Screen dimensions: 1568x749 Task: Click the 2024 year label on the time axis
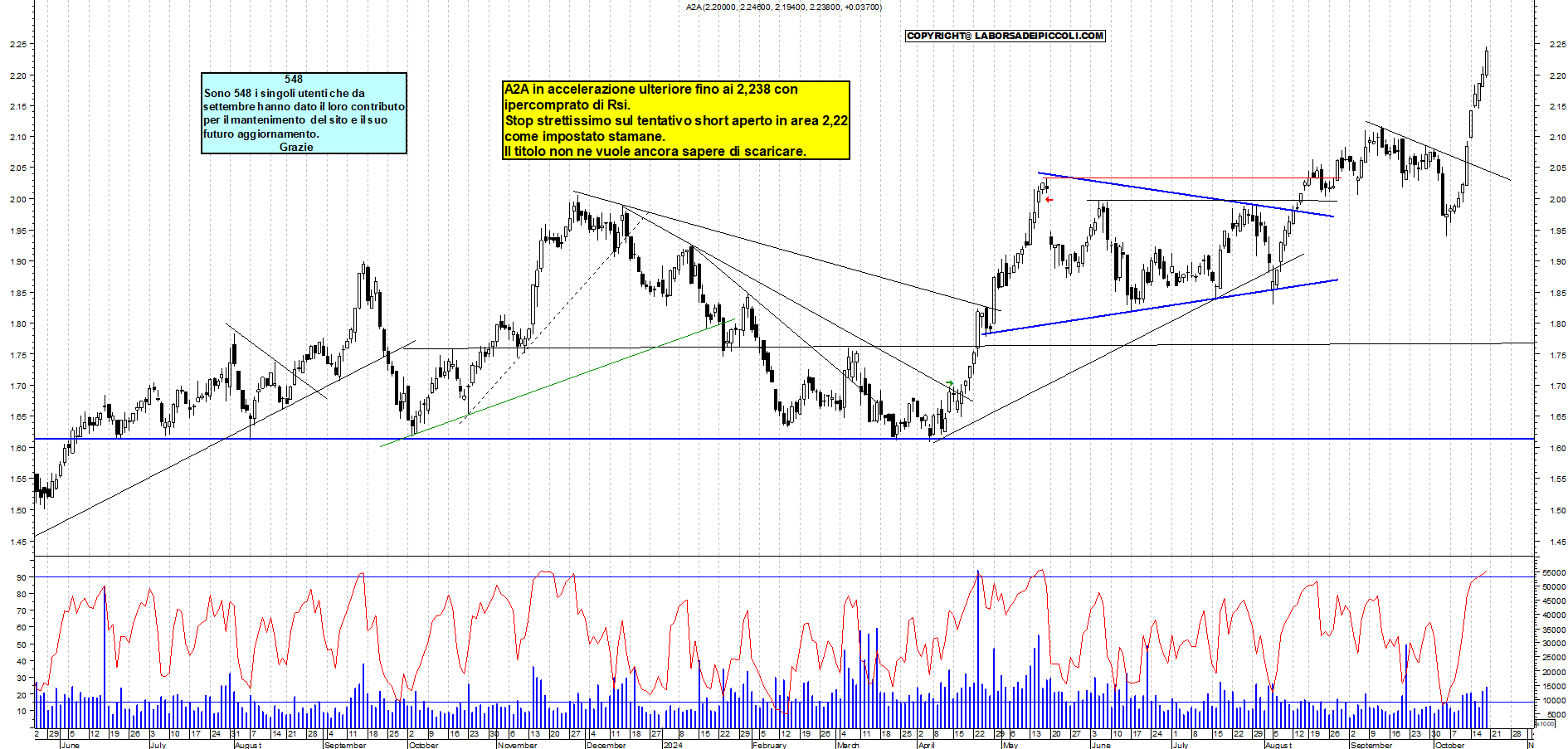click(673, 745)
